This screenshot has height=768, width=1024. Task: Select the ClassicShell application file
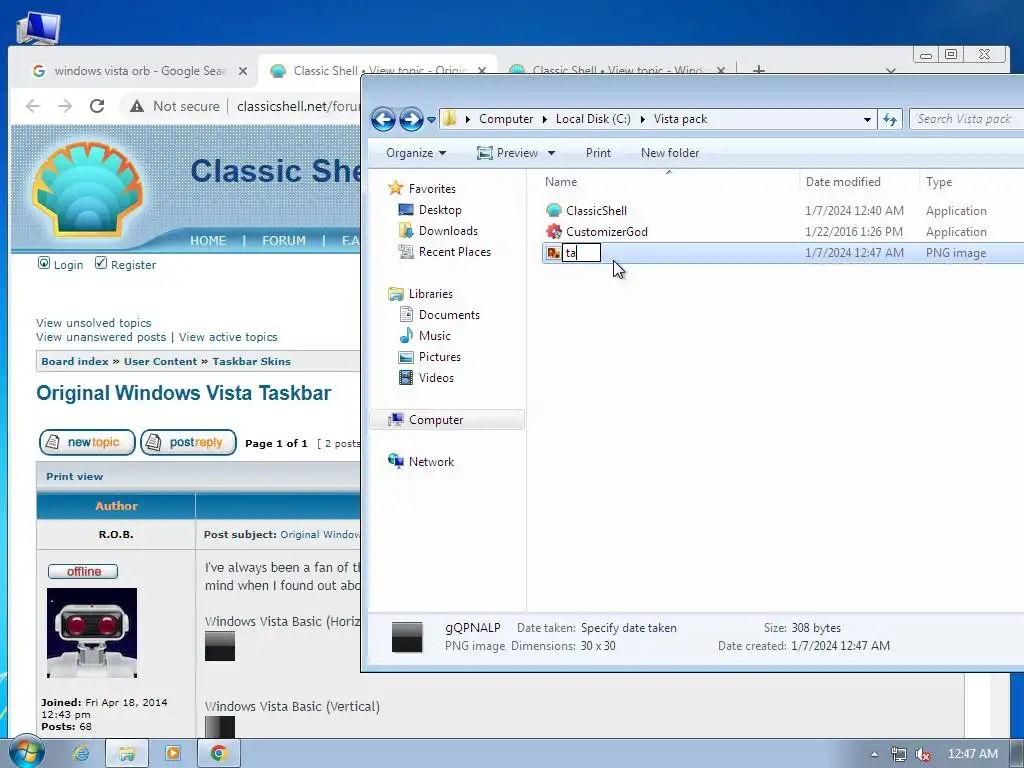[x=596, y=211]
